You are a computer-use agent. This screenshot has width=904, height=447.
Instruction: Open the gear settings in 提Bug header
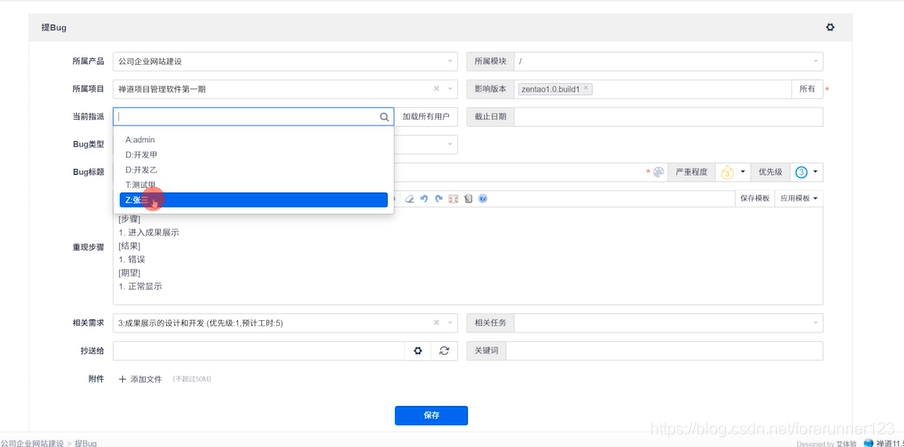click(830, 27)
